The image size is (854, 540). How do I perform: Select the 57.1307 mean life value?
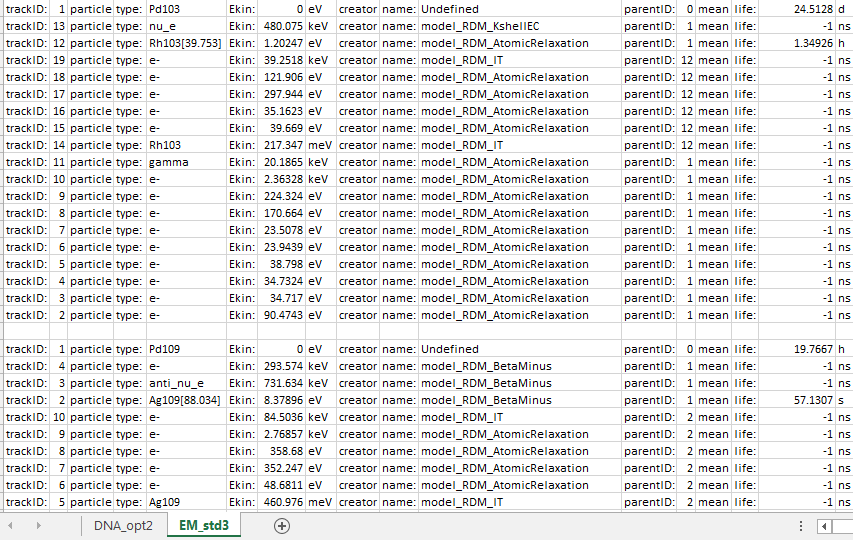click(x=797, y=400)
